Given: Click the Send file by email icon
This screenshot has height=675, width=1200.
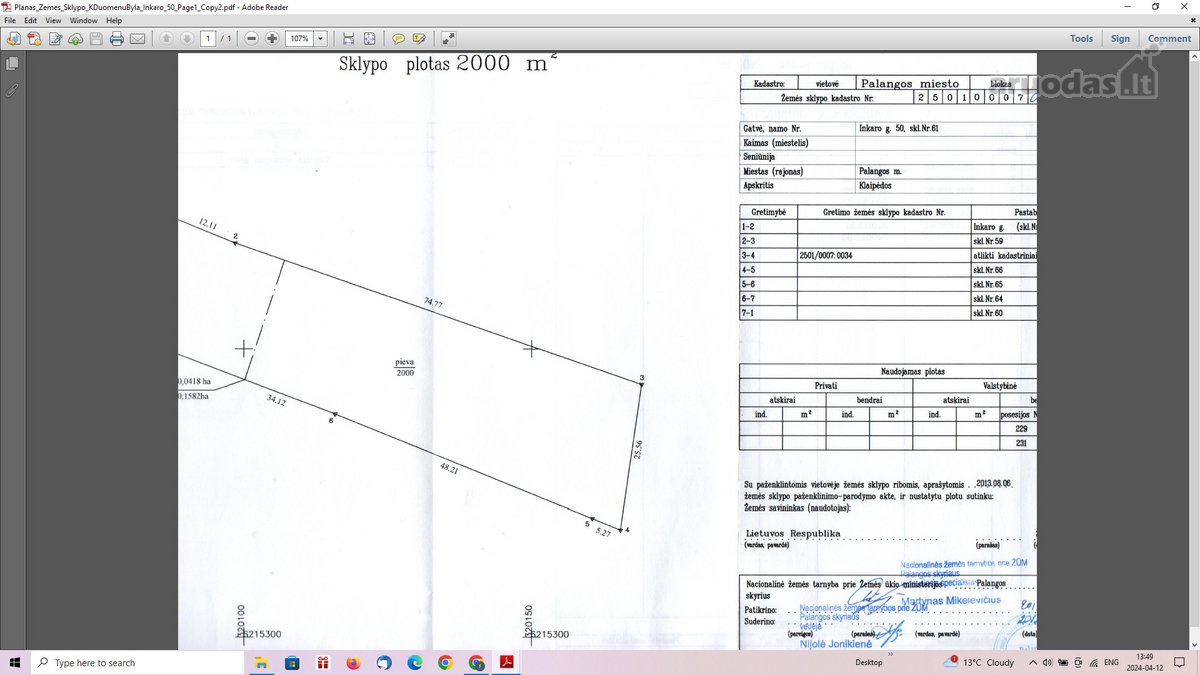Looking at the screenshot, I should [x=137, y=39].
